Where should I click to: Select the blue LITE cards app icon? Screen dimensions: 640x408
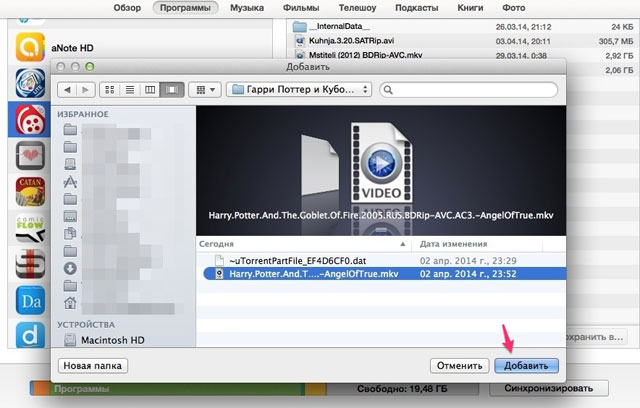pyautogui.click(x=30, y=83)
